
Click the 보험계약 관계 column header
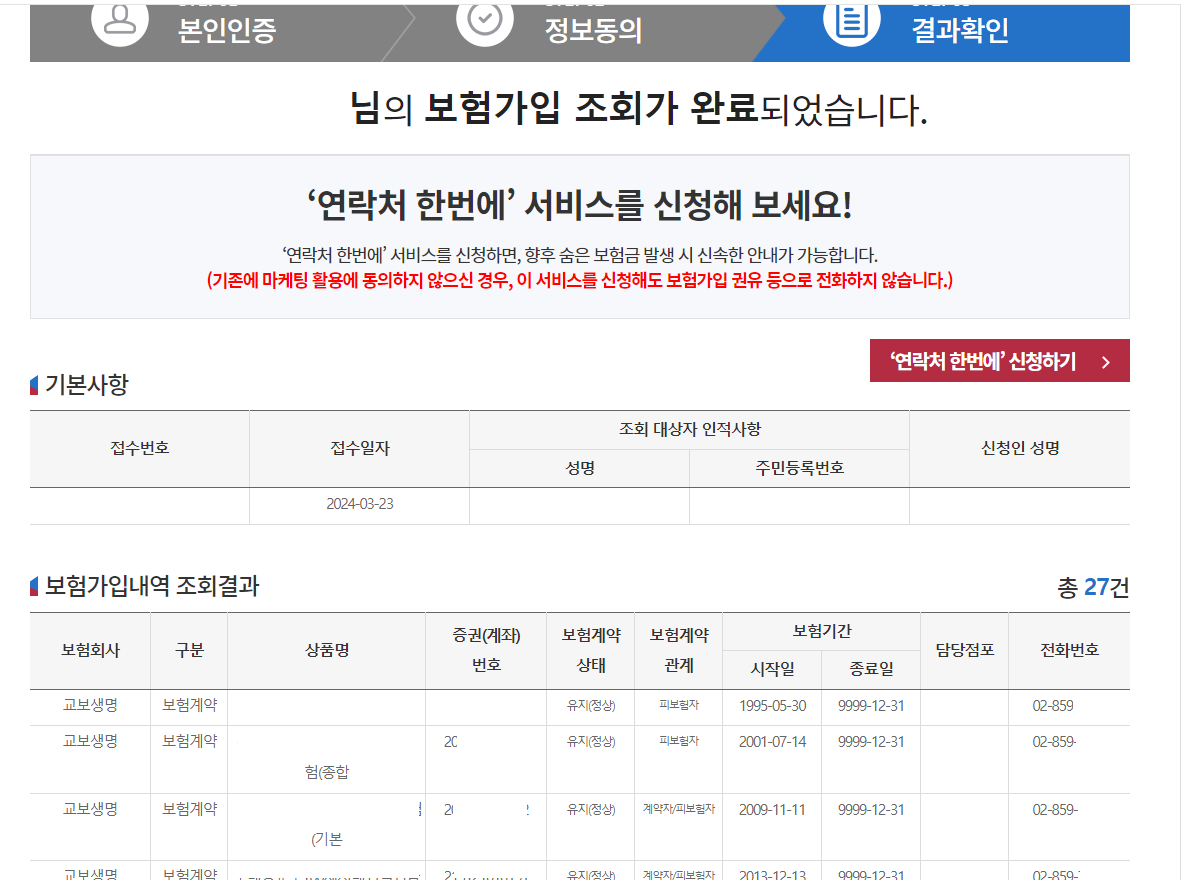[x=679, y=650]
